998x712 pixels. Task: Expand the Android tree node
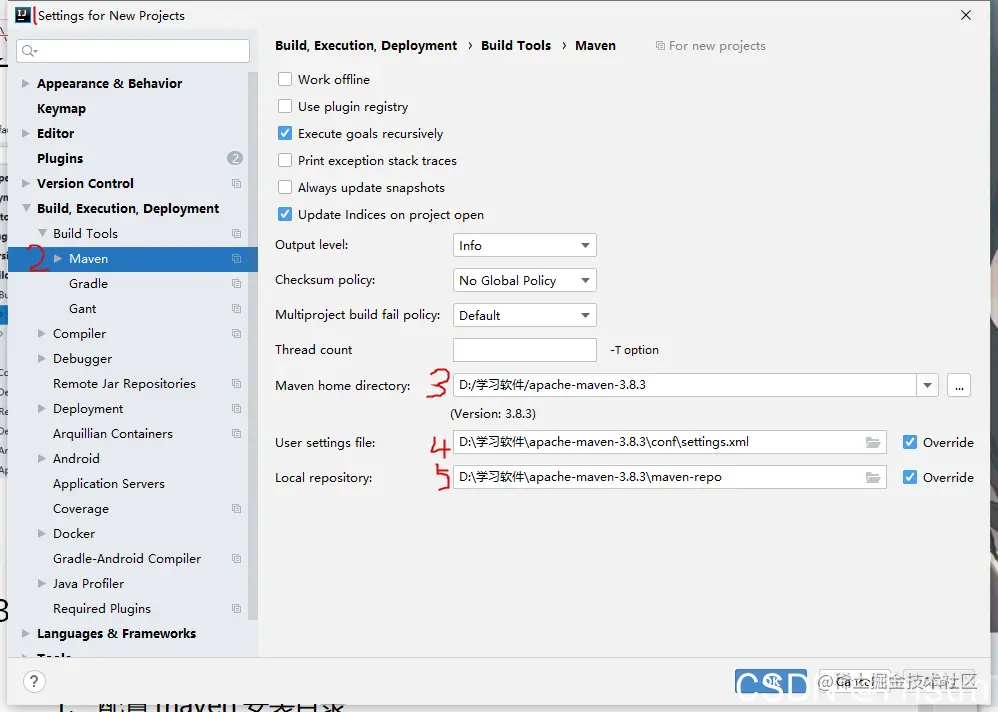[x=41, y=458]
